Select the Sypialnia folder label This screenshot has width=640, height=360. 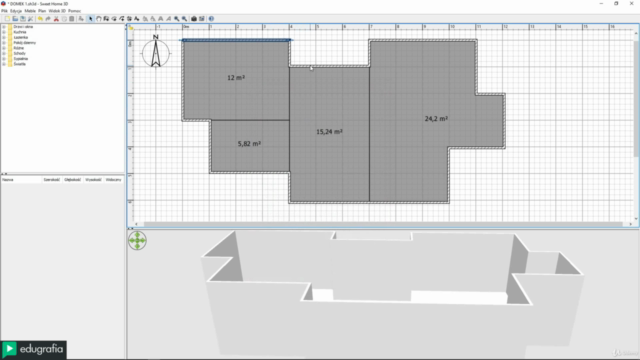click(x=20, y=59)
